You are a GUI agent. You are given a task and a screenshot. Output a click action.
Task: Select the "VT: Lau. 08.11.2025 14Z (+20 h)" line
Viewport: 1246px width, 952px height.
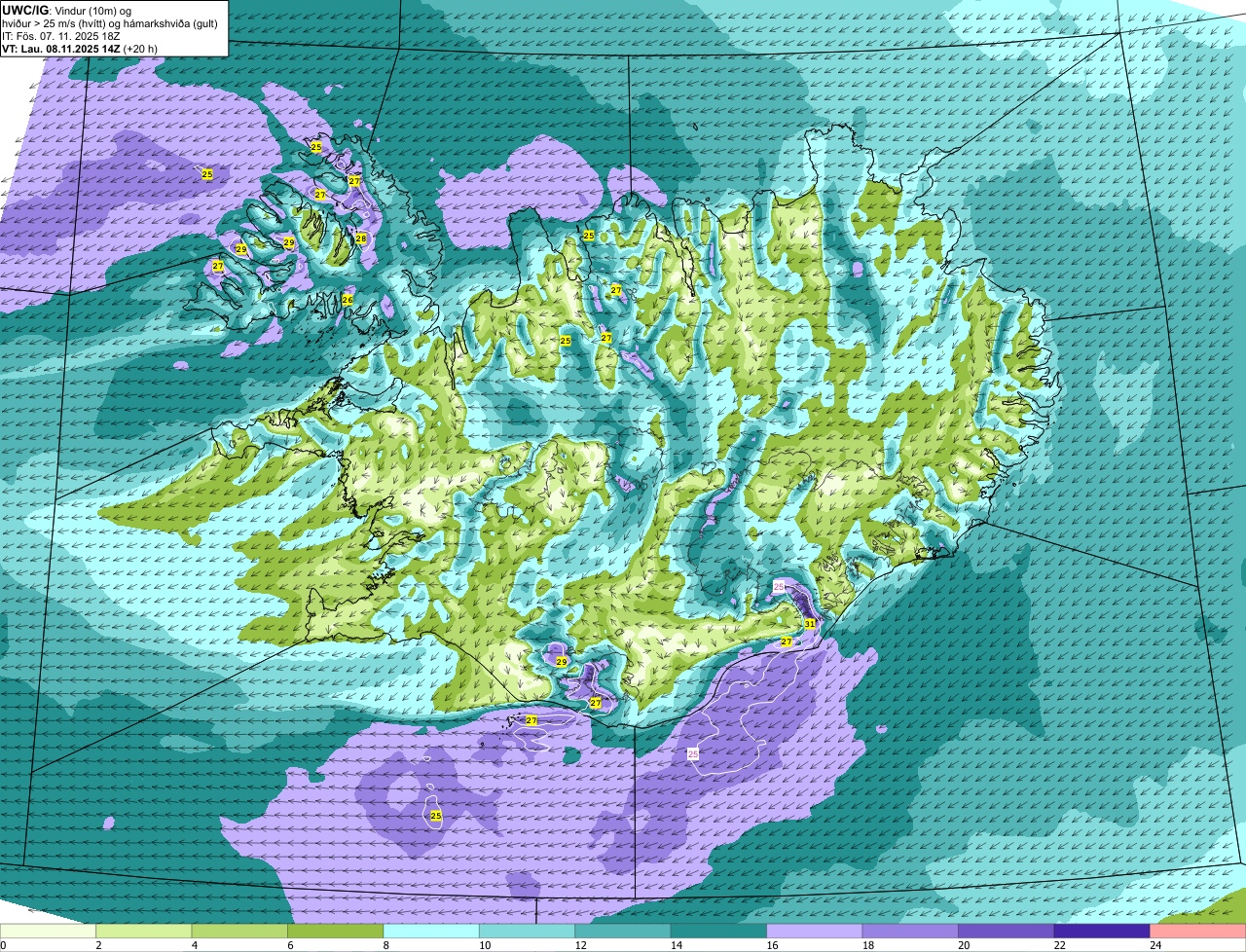pyautogui.click(x=80, y=48)
